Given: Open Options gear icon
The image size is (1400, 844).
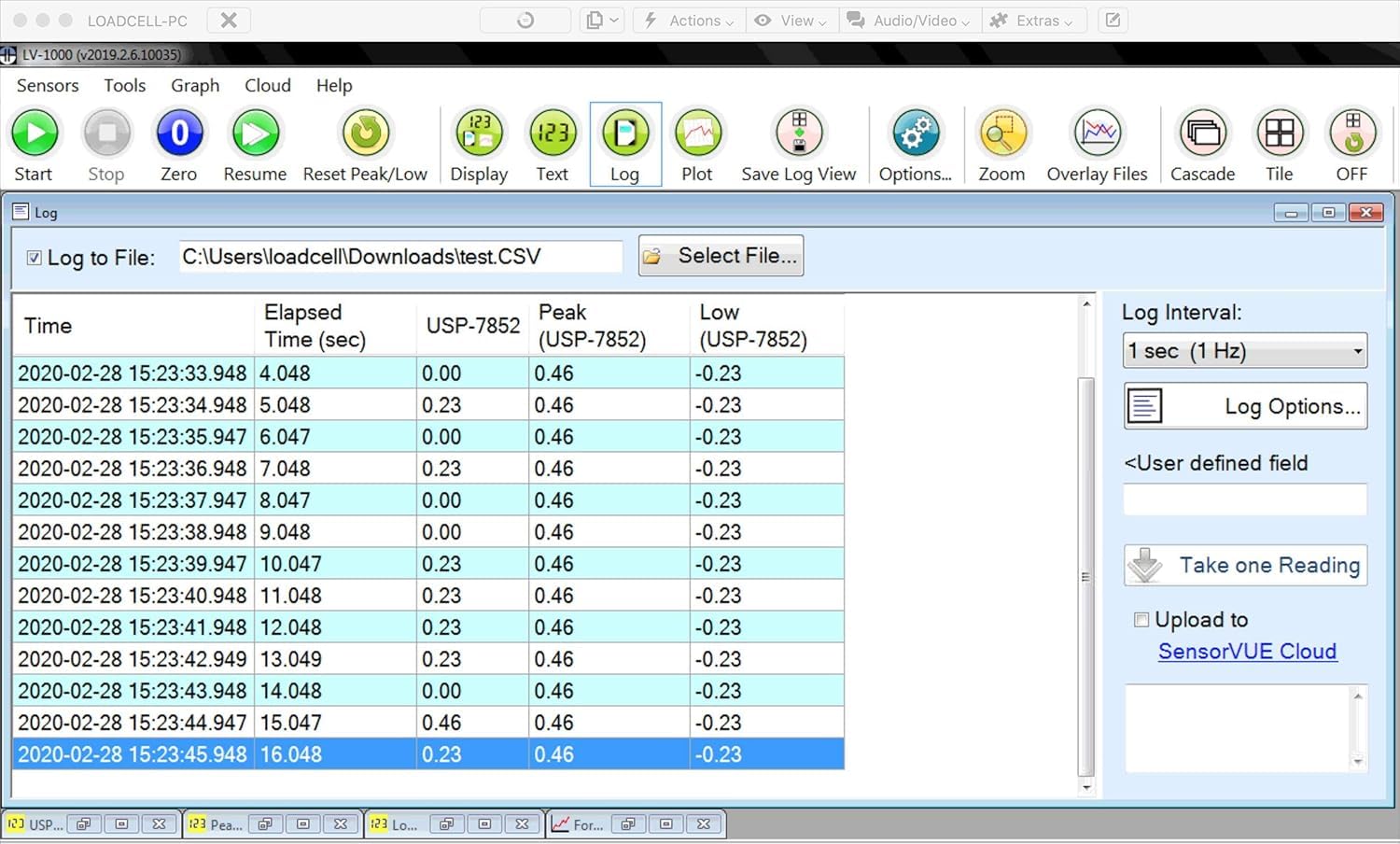Looking at the screenshot, I should click(x=915, y=134).
